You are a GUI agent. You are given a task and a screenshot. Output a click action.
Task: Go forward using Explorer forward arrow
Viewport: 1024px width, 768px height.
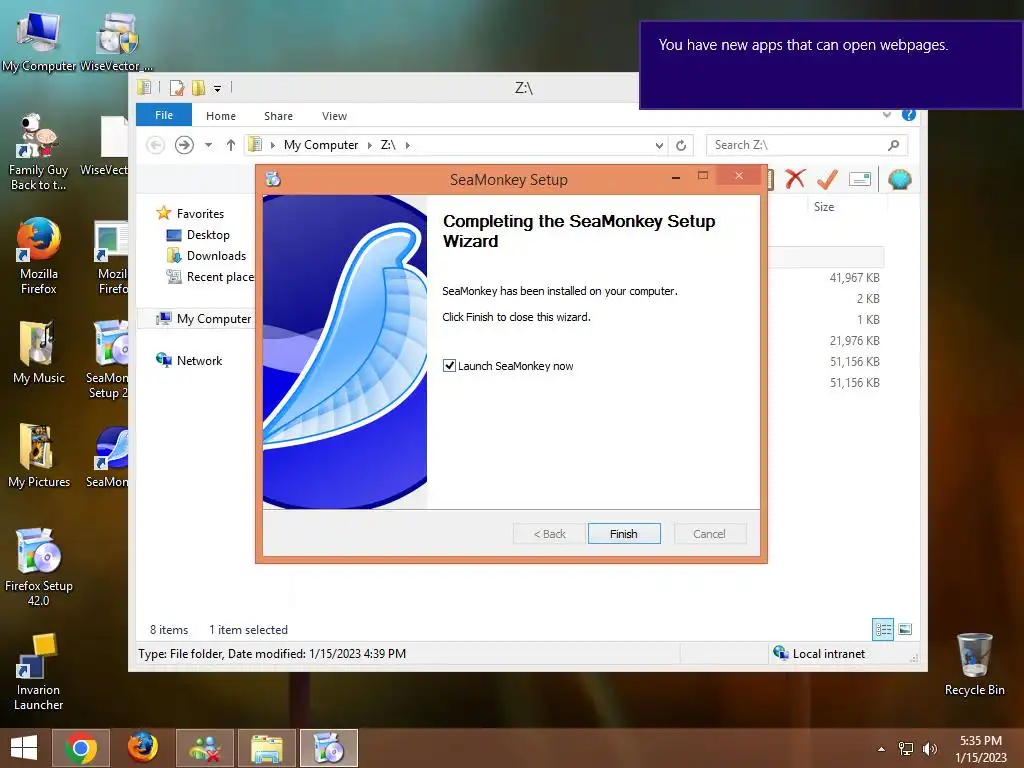click(x=184, y=145)
